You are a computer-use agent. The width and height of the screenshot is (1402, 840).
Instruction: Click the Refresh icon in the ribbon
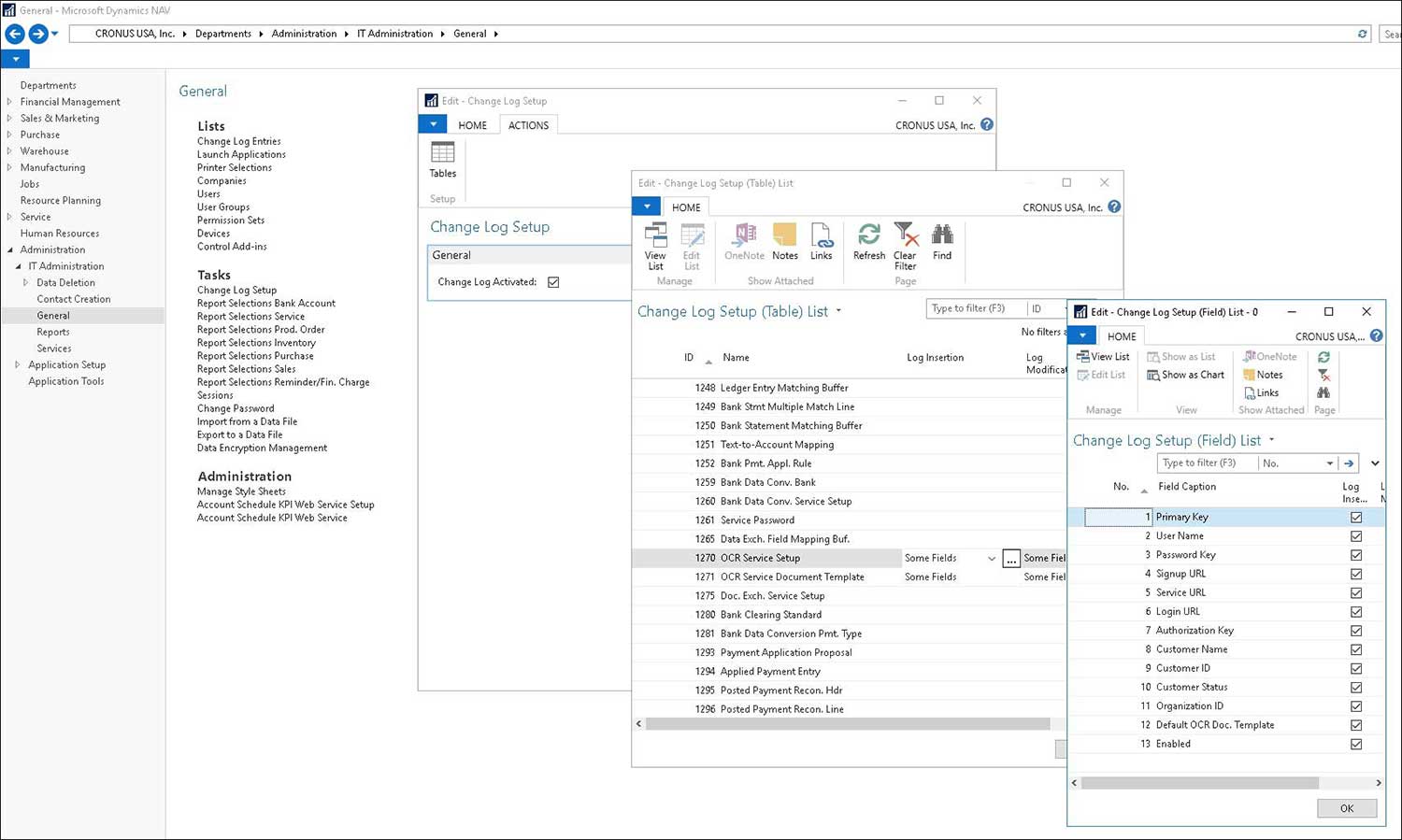point(868,243)
